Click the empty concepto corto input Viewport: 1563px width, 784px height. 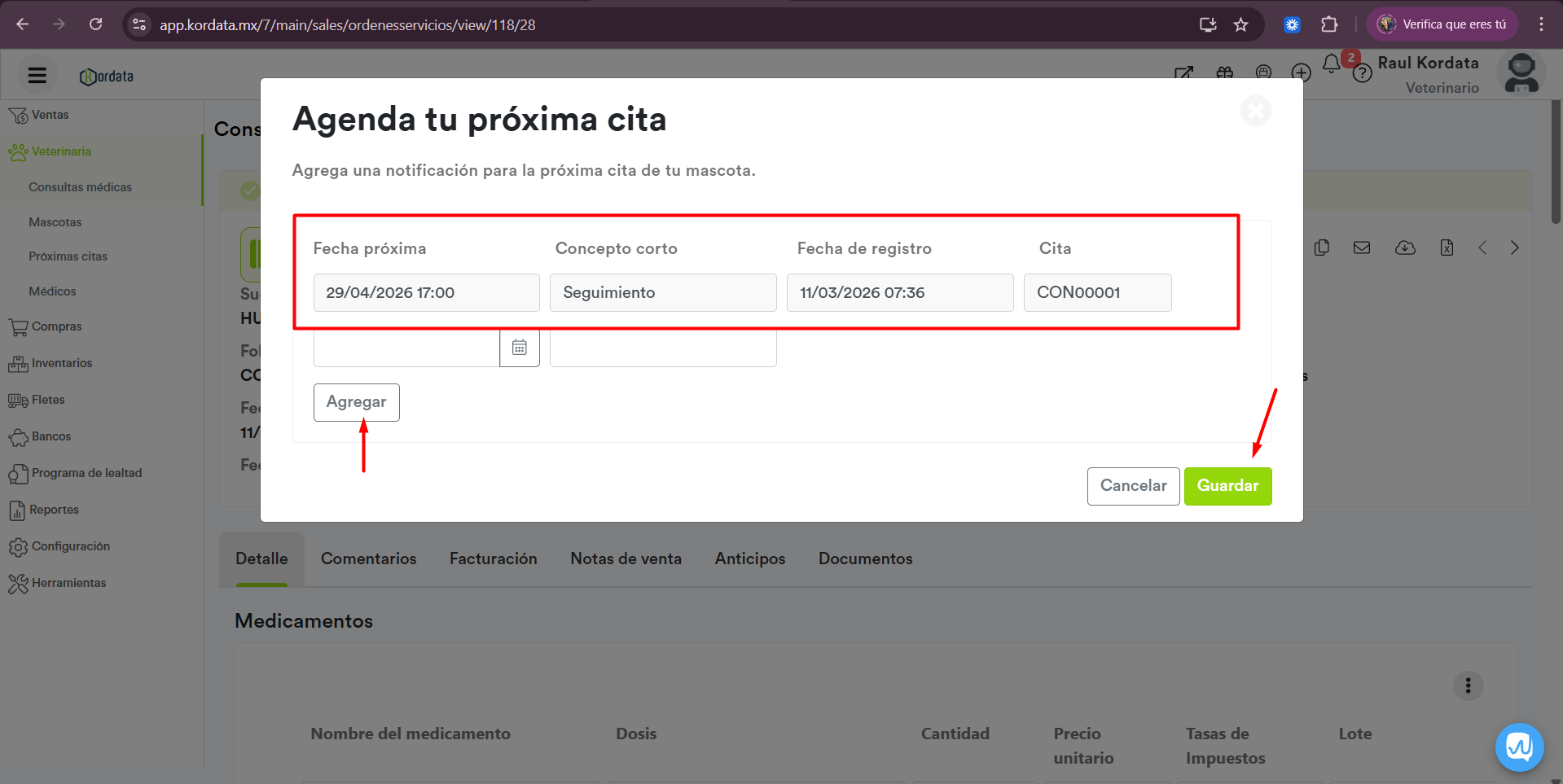[663, 348]
